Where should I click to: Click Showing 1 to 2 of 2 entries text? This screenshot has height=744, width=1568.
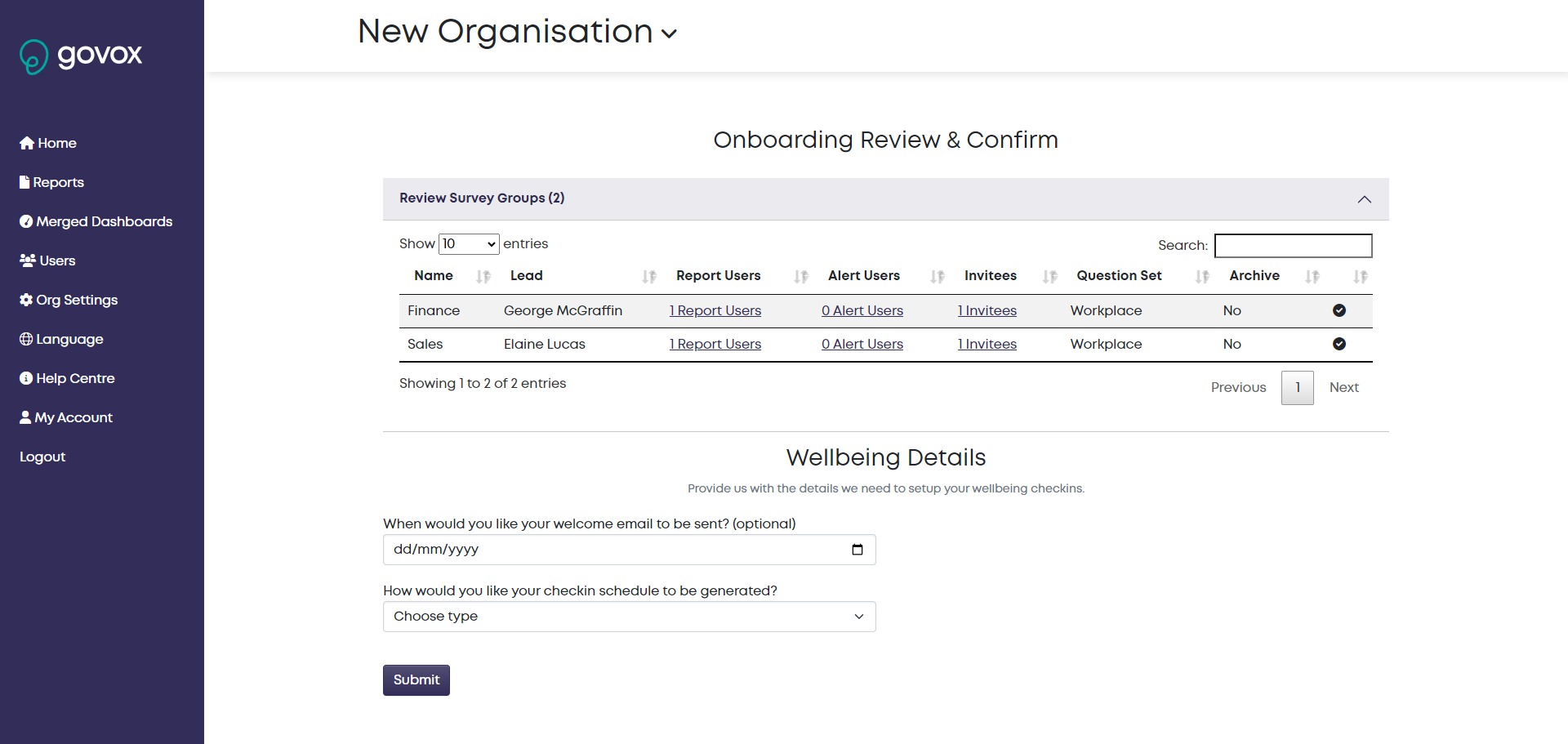click(483, 383)
